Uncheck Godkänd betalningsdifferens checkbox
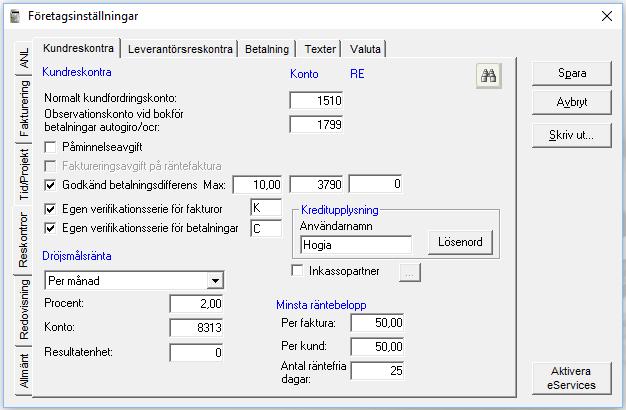The height and width of the screenshot is (410, 626). coord(50,185)
